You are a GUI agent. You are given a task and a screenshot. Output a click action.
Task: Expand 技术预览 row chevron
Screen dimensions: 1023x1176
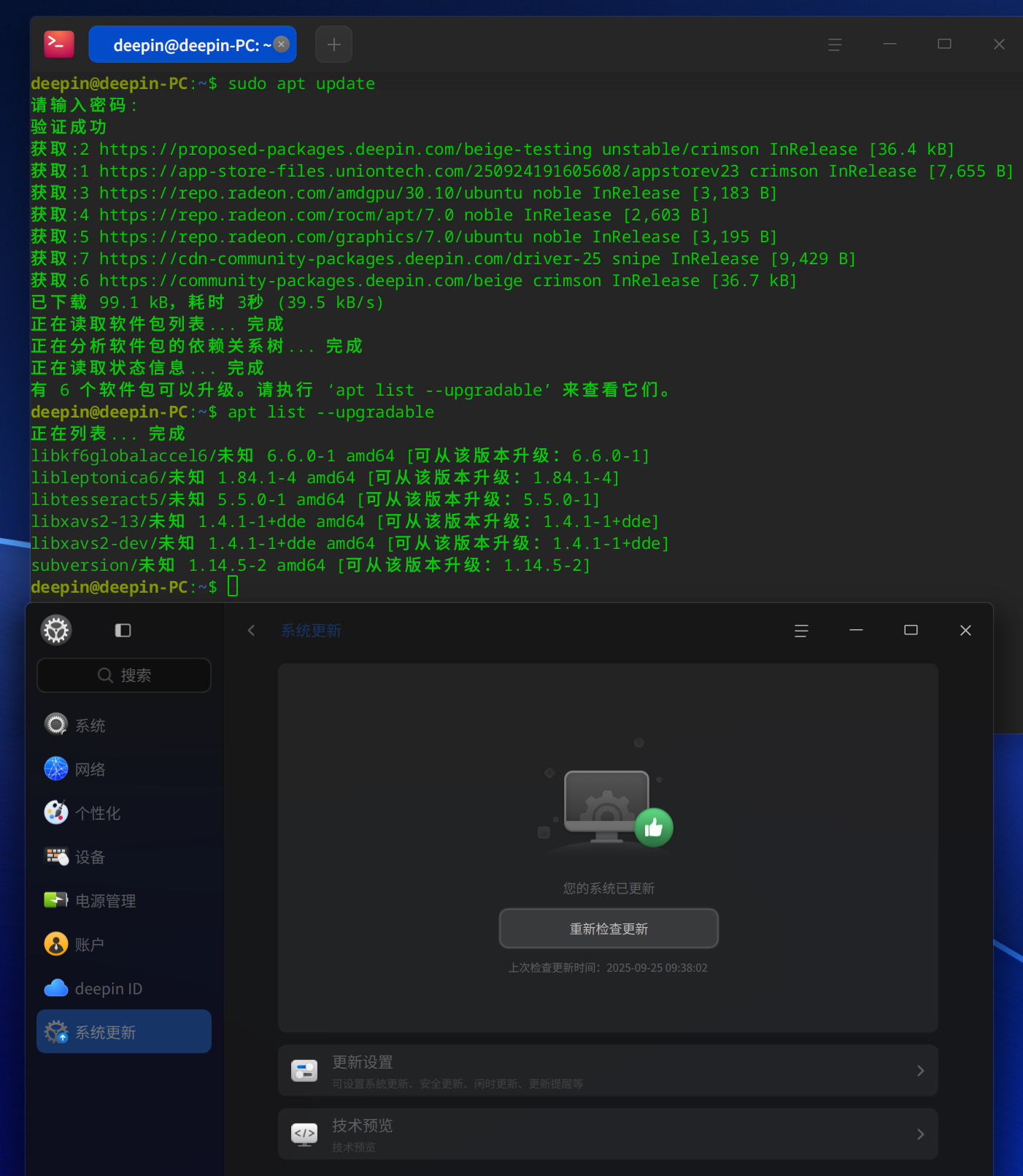point(921,1134)
